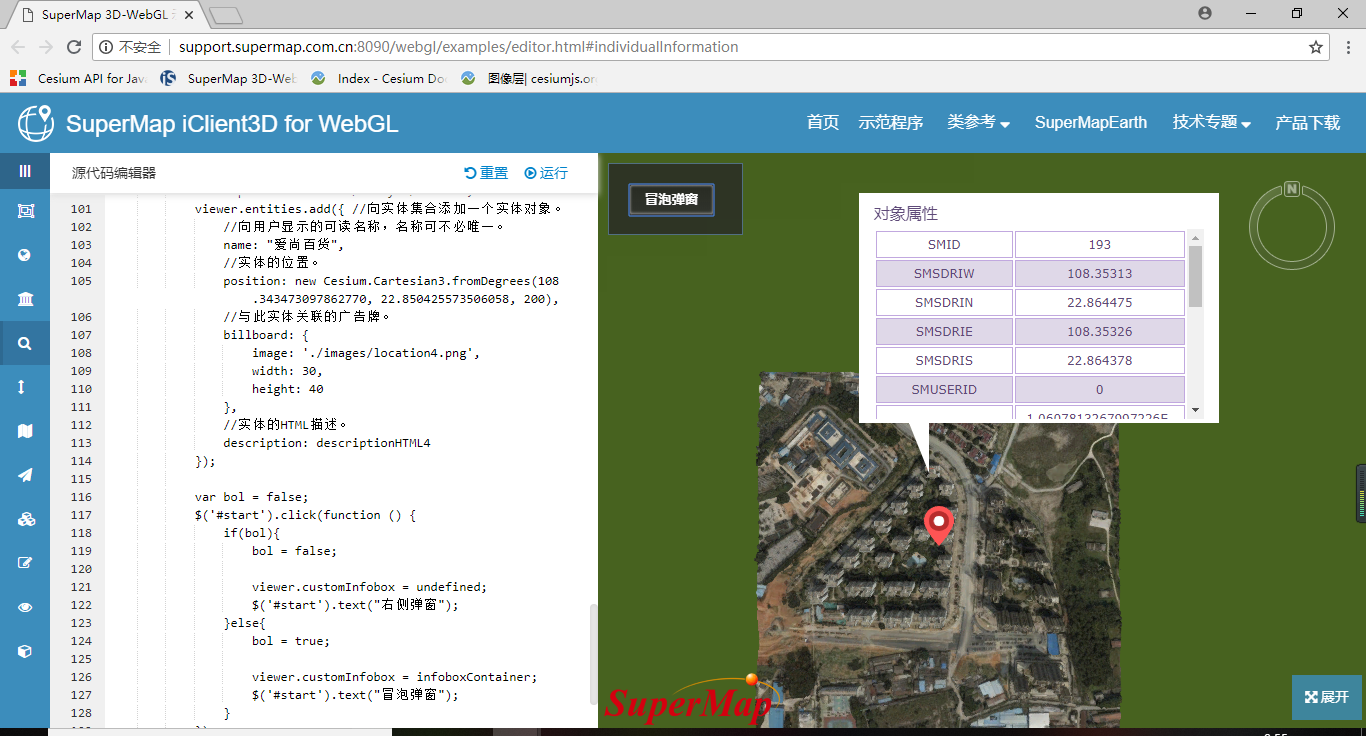This screenshot has height=736, width=1366.
Task: Click the right edge panel handle
Action: 1361,493
